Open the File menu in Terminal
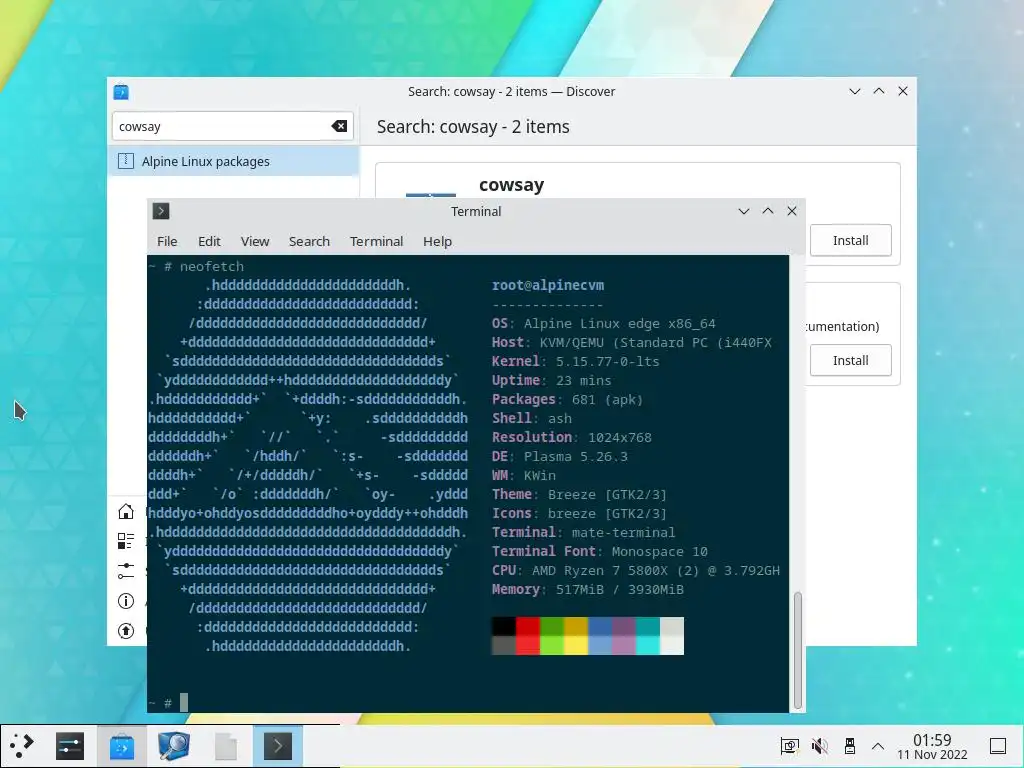The image size is (1024, 768). pyautogui.click(x=167, y=242)
